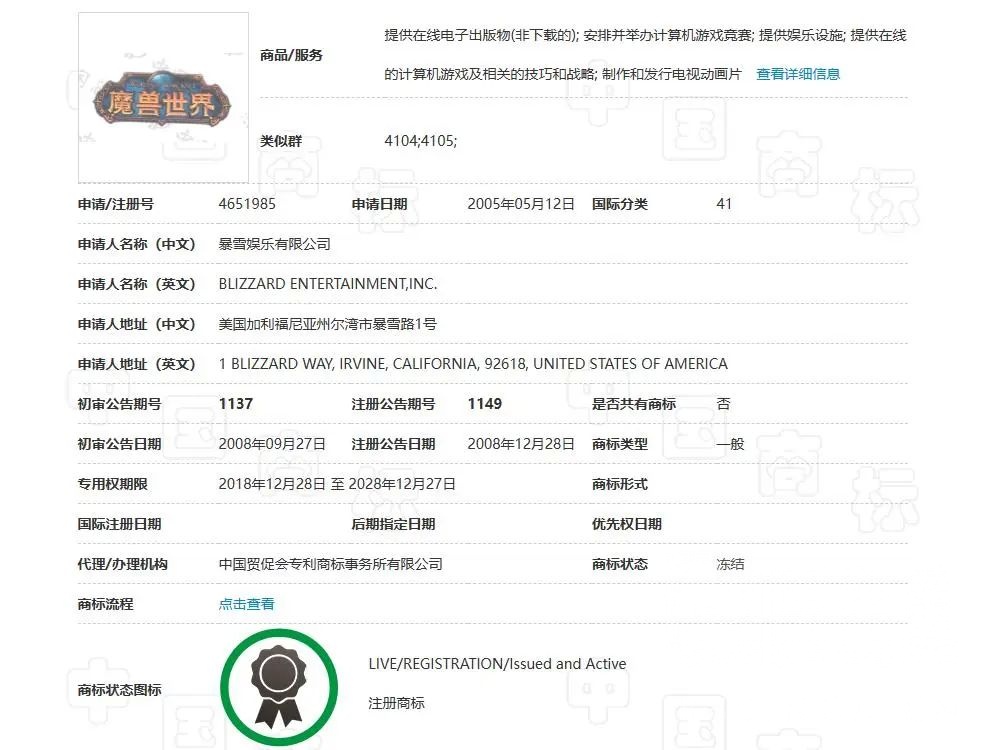Click international classification value 41
The width and height of the screenshot is (990, 750).
click(x=724, y=204)
